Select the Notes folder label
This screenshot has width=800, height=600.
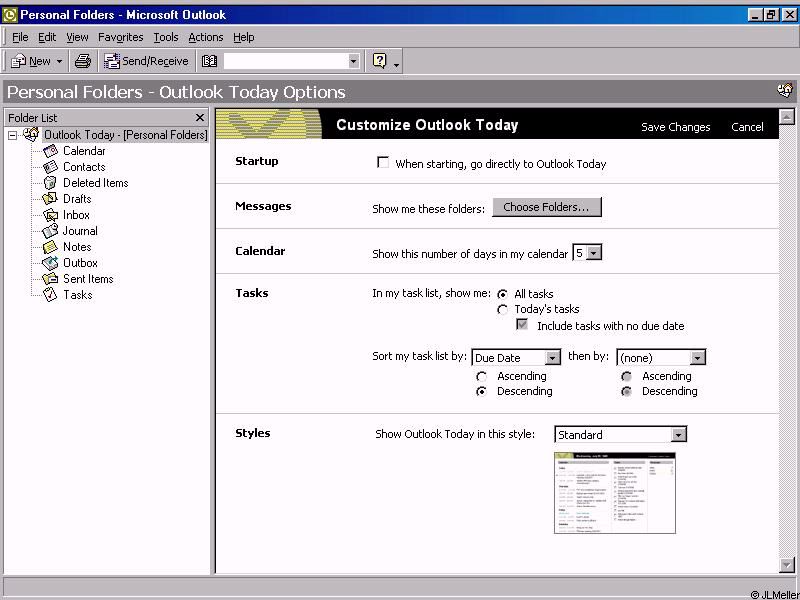coord(77,247)
